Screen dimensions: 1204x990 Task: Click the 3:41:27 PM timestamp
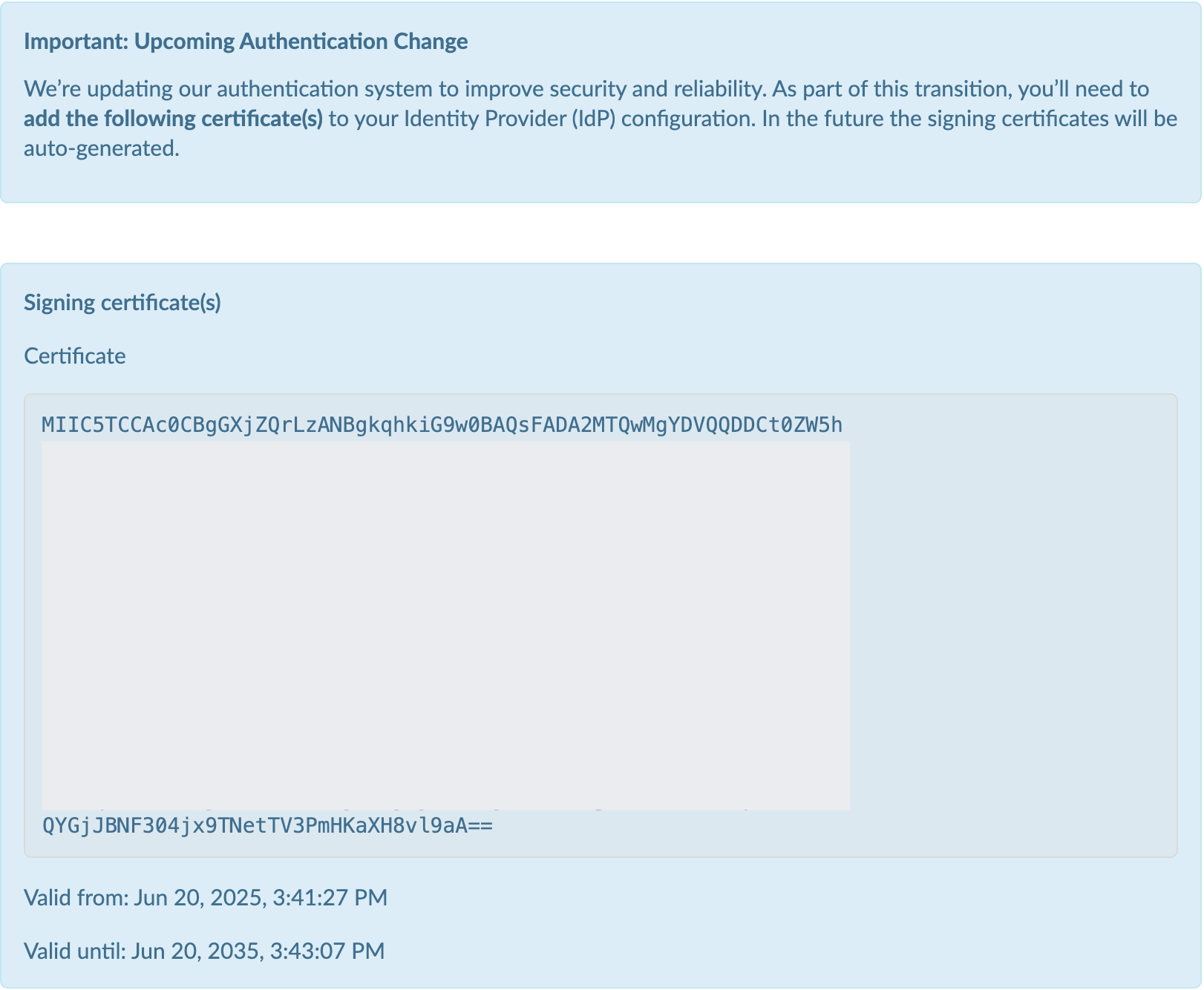tap(330, 898)
